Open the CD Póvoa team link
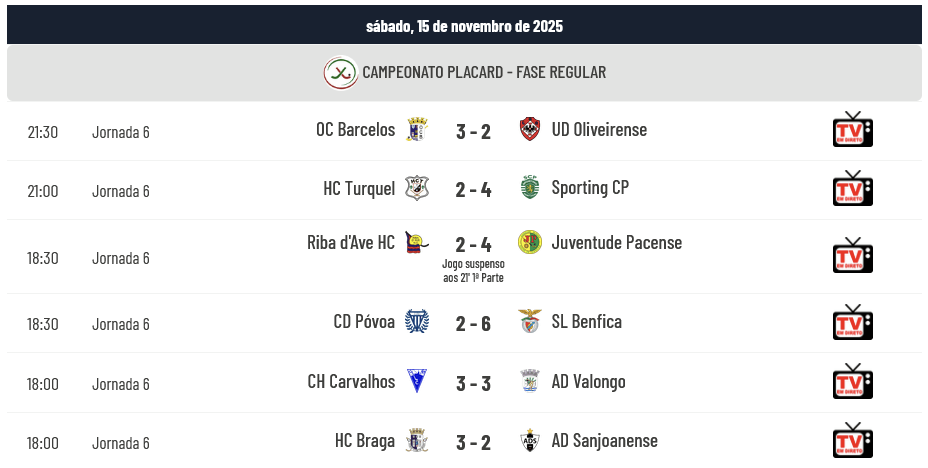928x468 pixels. point(364,322)
